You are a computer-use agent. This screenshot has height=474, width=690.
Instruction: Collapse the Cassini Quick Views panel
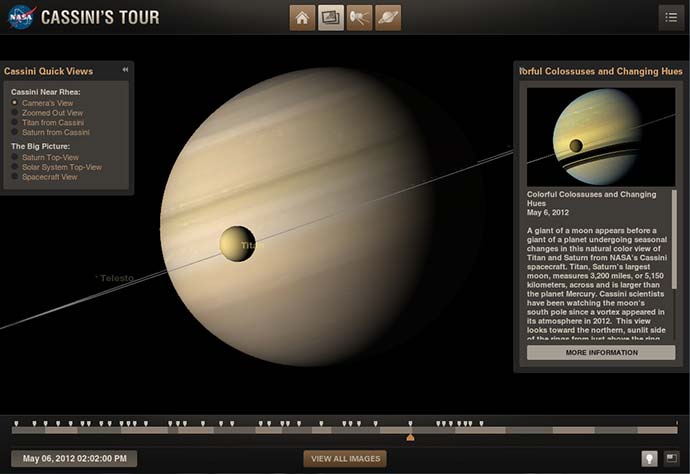pos(125,70)
